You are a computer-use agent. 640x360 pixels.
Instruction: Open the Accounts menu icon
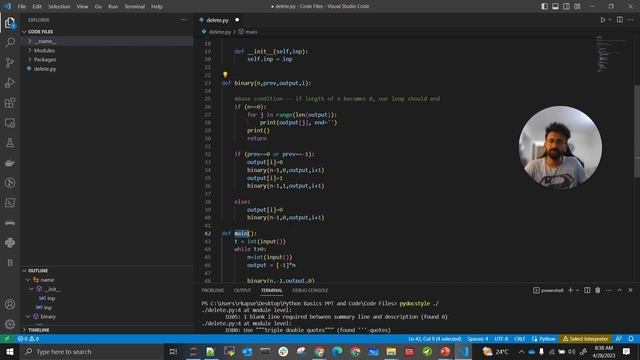coord(10,304)
